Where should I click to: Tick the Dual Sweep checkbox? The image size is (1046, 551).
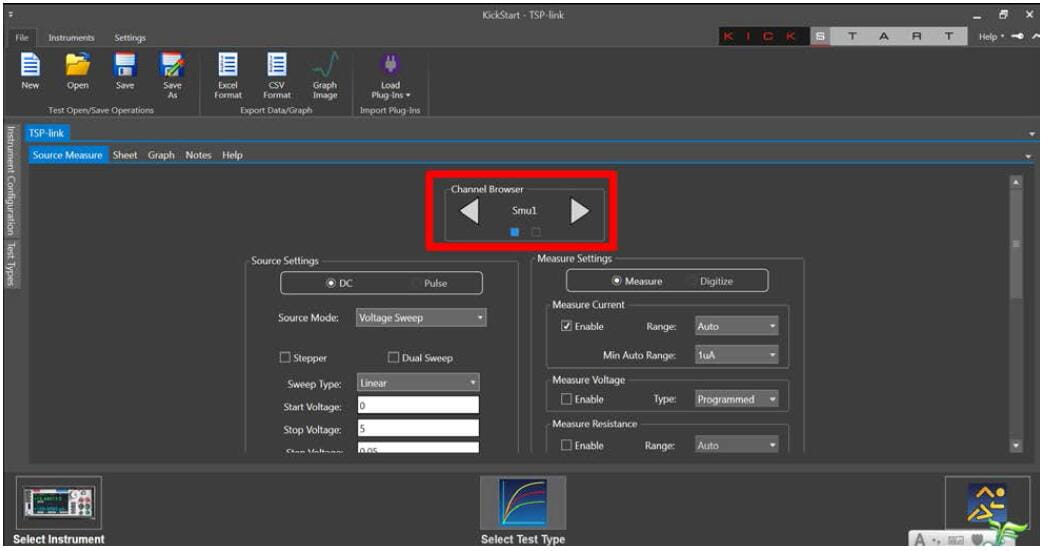(x=394, y=358)
